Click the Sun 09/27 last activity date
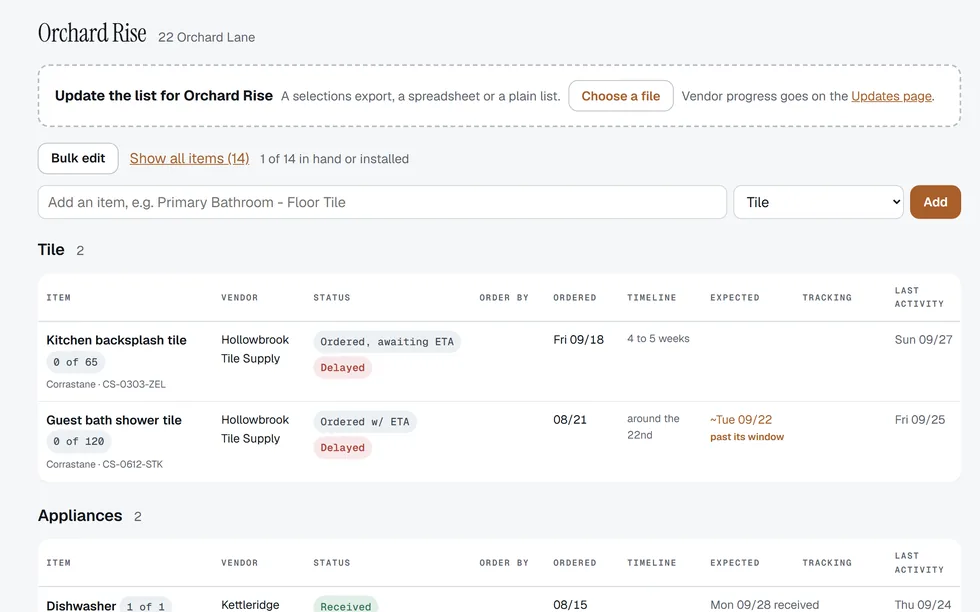The image size is (980, 612). [923, 339]
